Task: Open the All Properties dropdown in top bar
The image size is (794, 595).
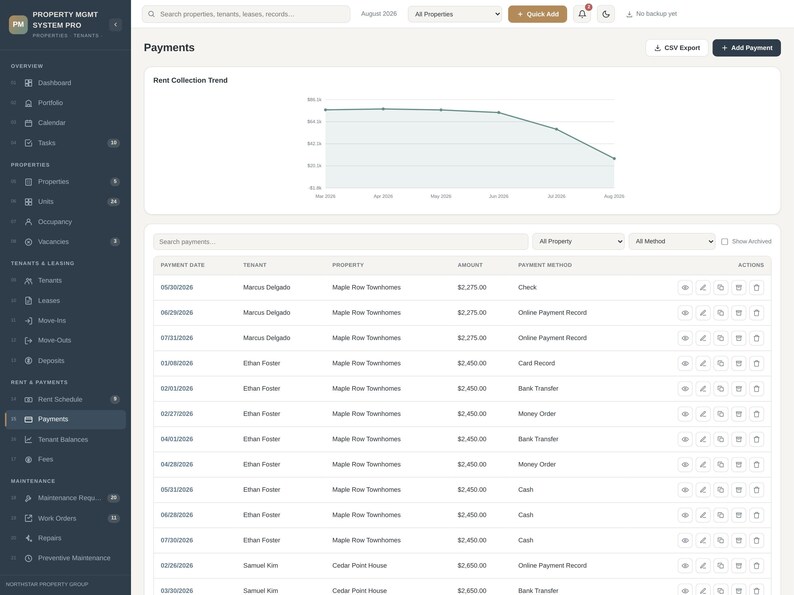Action: 455,14
